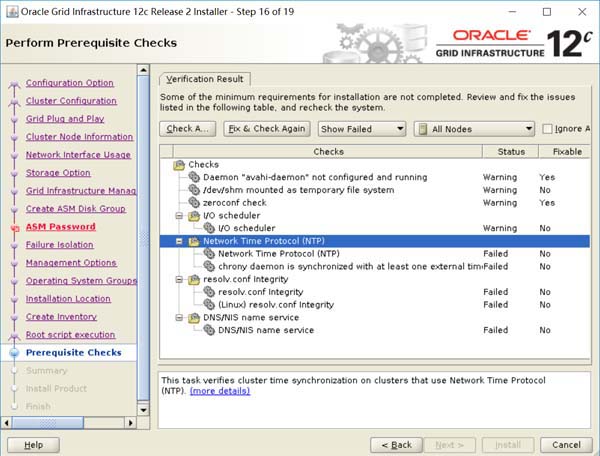Collapse the DNS/NIS name service node
600x456 pixels.
point(179,318)
